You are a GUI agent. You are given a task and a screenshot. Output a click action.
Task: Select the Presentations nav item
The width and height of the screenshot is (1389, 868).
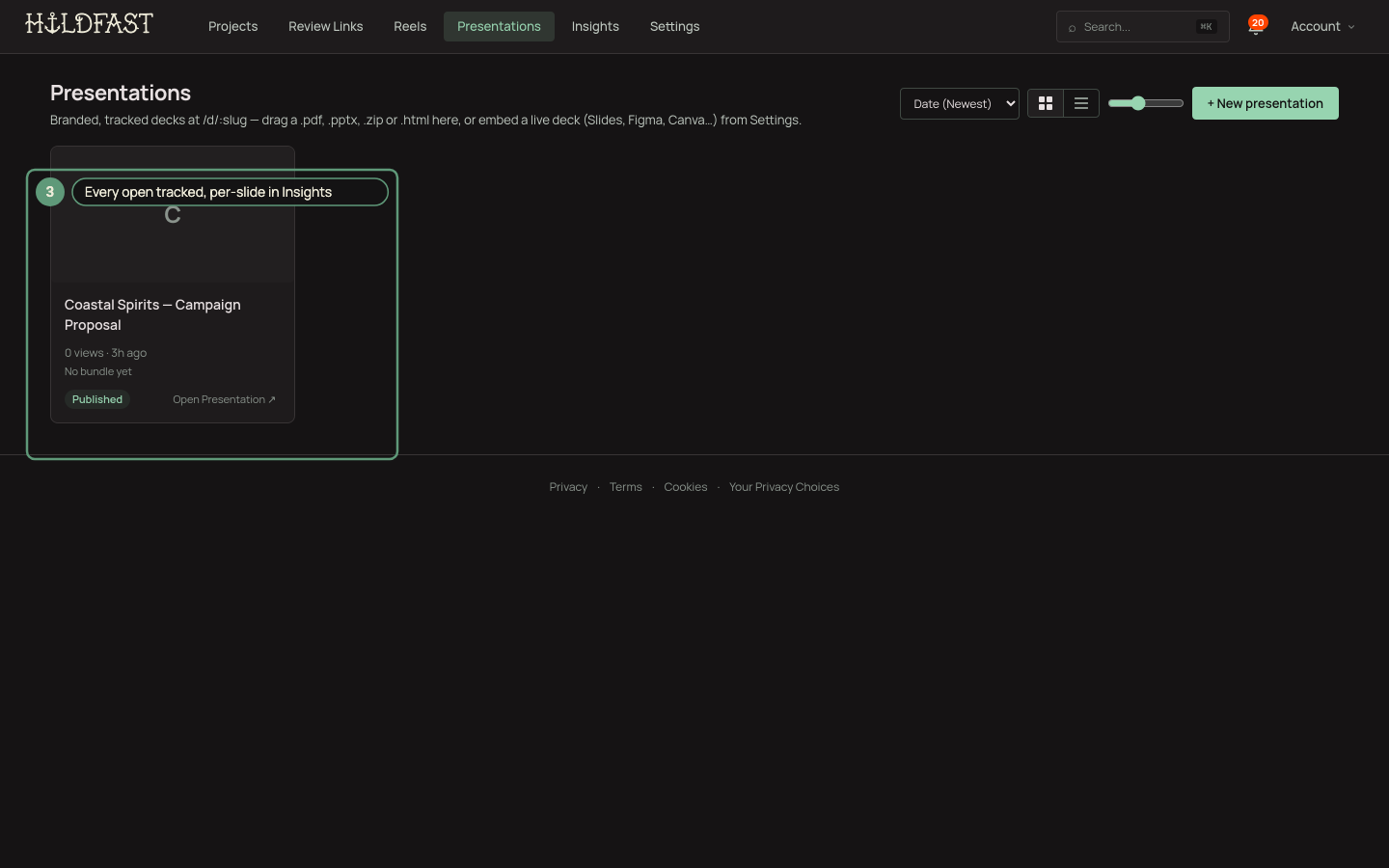pos(499,26)
